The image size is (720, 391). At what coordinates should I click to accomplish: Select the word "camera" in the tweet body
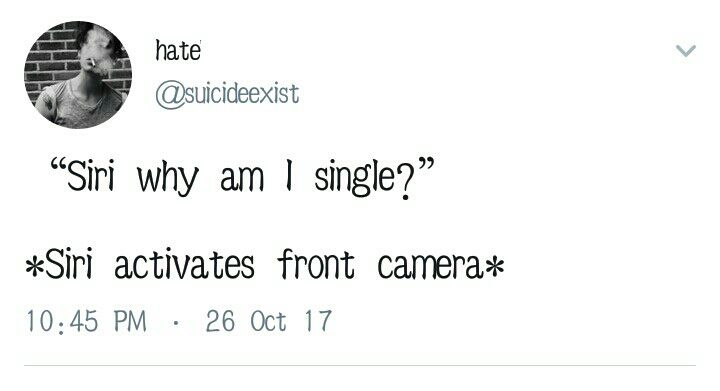pos(430,265)
